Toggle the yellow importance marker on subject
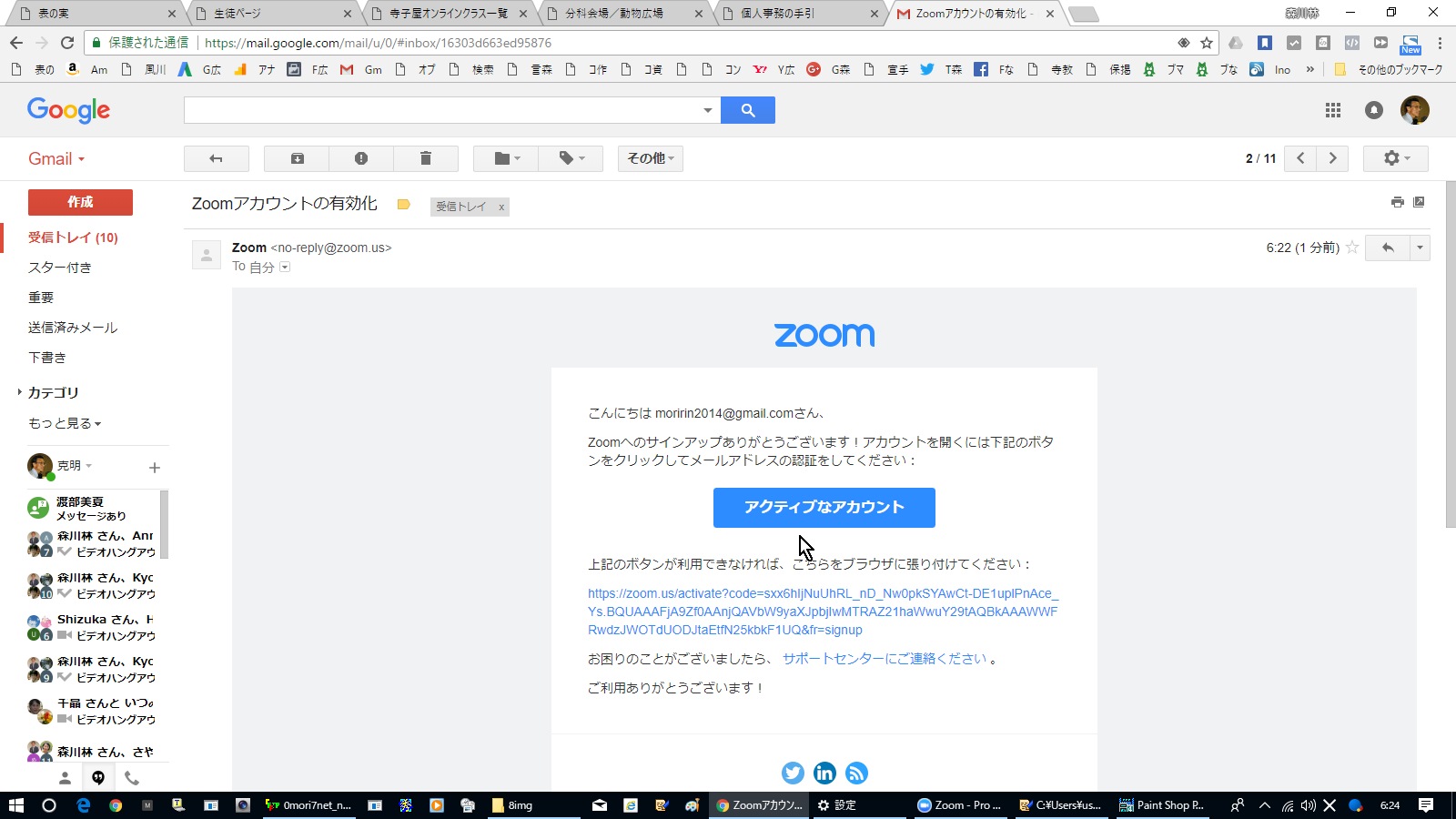Screen dimensions: 1456x819 pos(403,205)
